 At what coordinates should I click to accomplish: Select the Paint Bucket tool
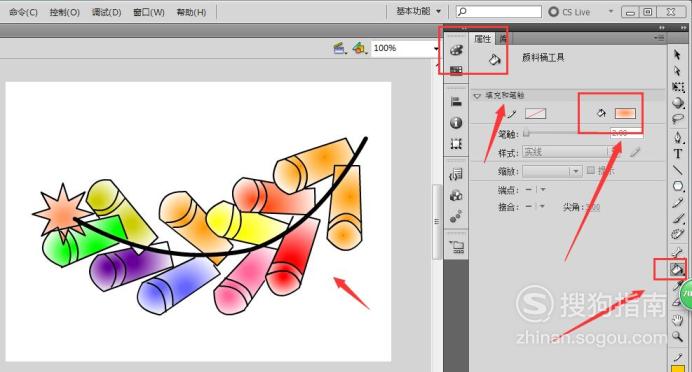(x=676, y=269)
